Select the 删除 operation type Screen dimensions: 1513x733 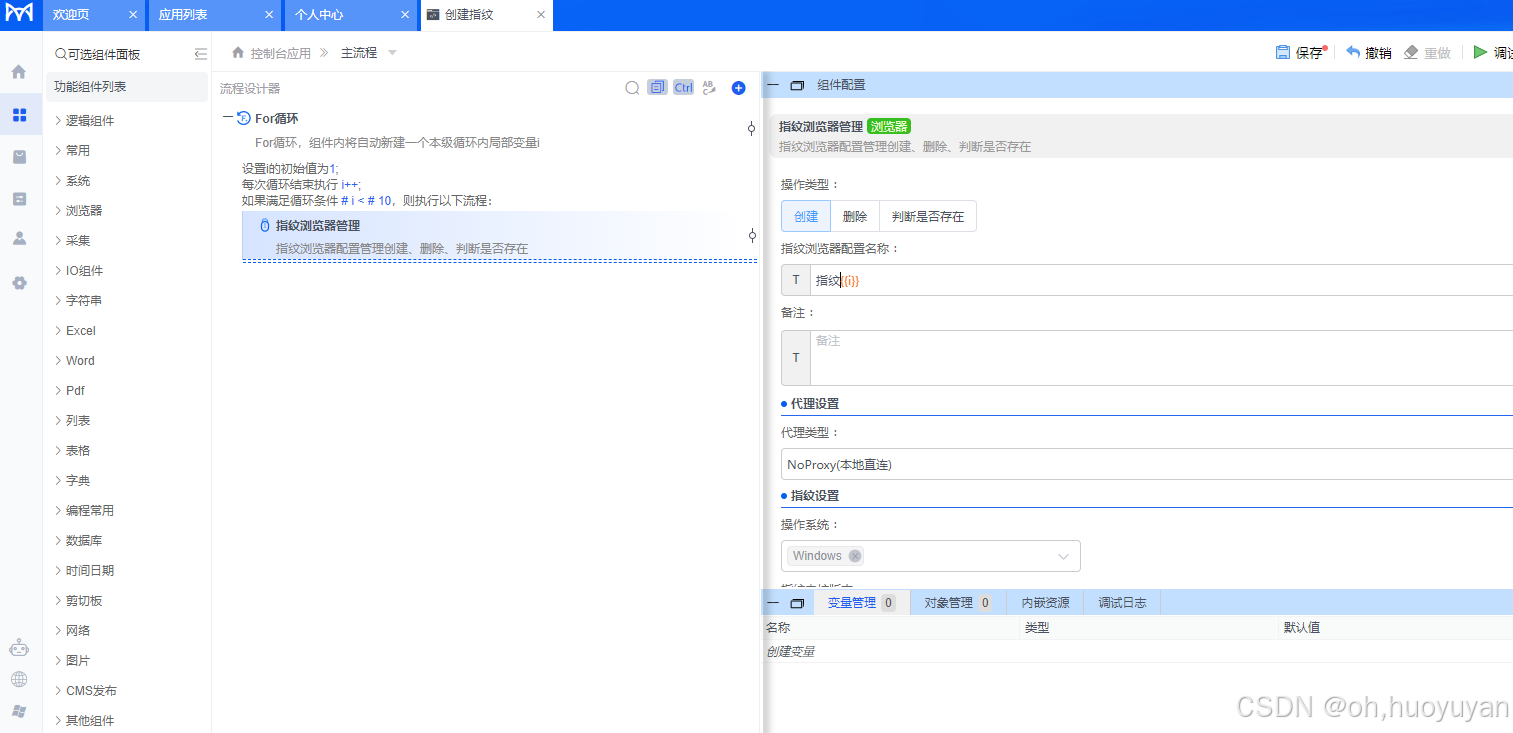[855, 216]
